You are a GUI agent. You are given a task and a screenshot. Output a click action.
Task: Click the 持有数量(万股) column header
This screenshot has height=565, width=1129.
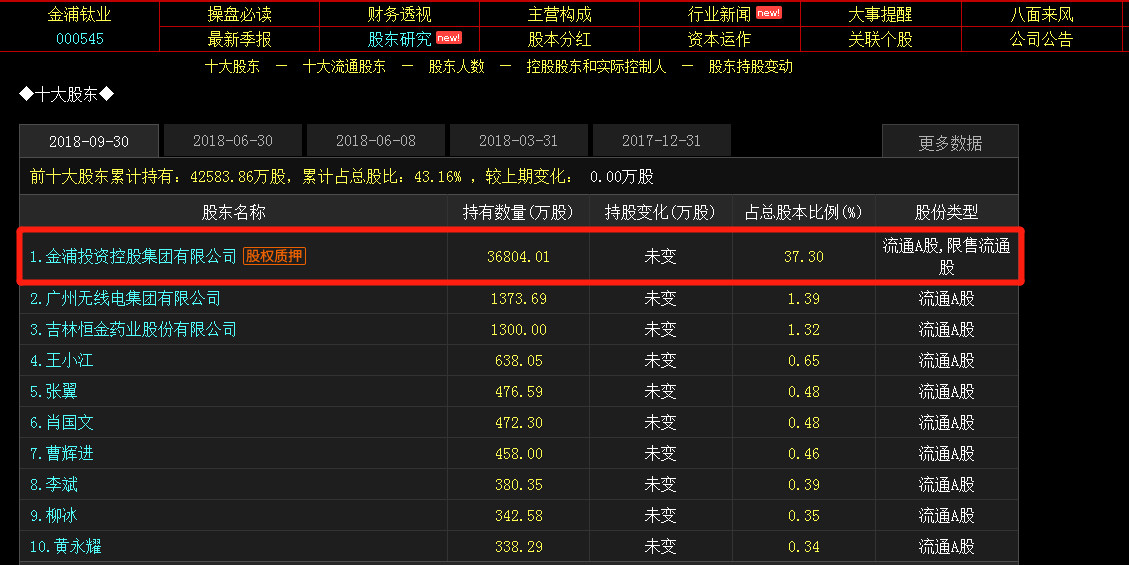point(518,212)
